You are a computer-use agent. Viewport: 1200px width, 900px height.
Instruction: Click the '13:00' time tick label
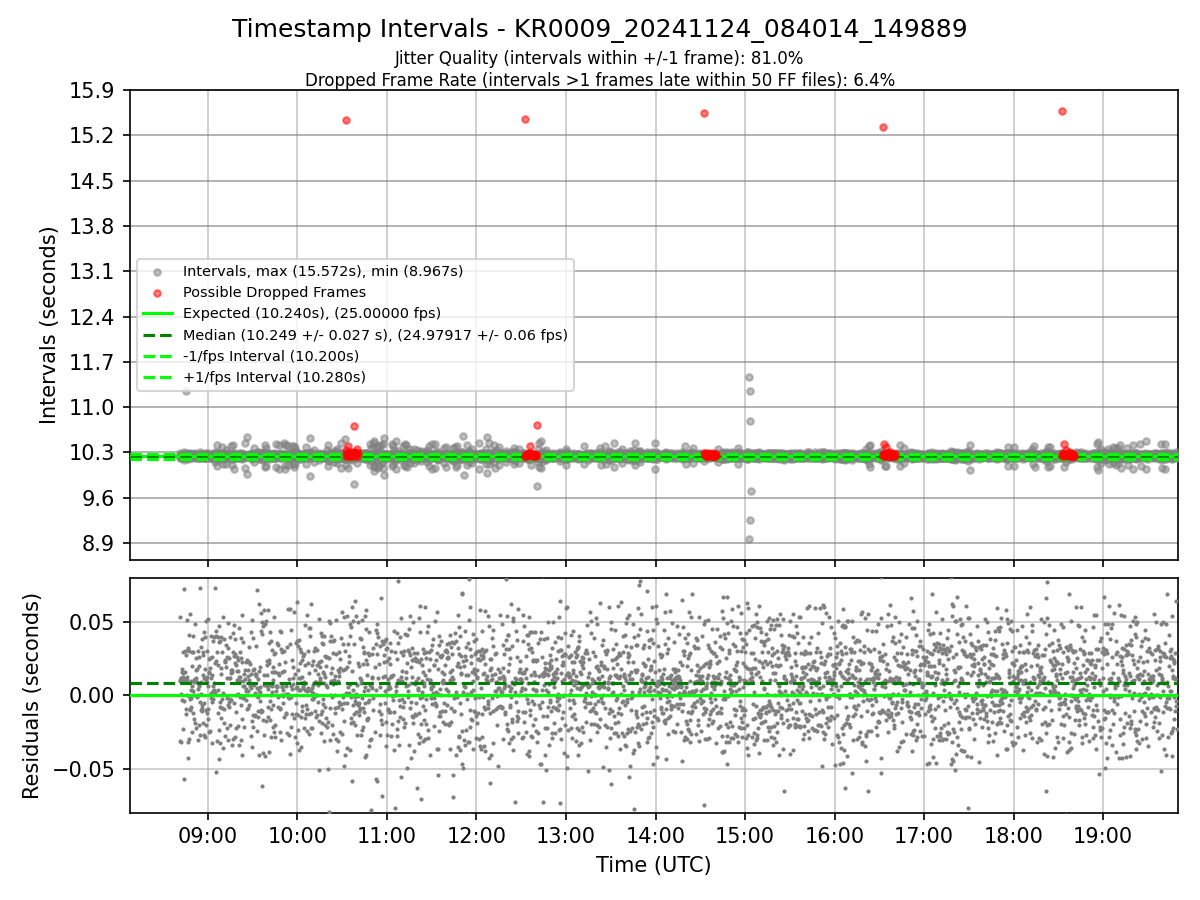(566, 836)
